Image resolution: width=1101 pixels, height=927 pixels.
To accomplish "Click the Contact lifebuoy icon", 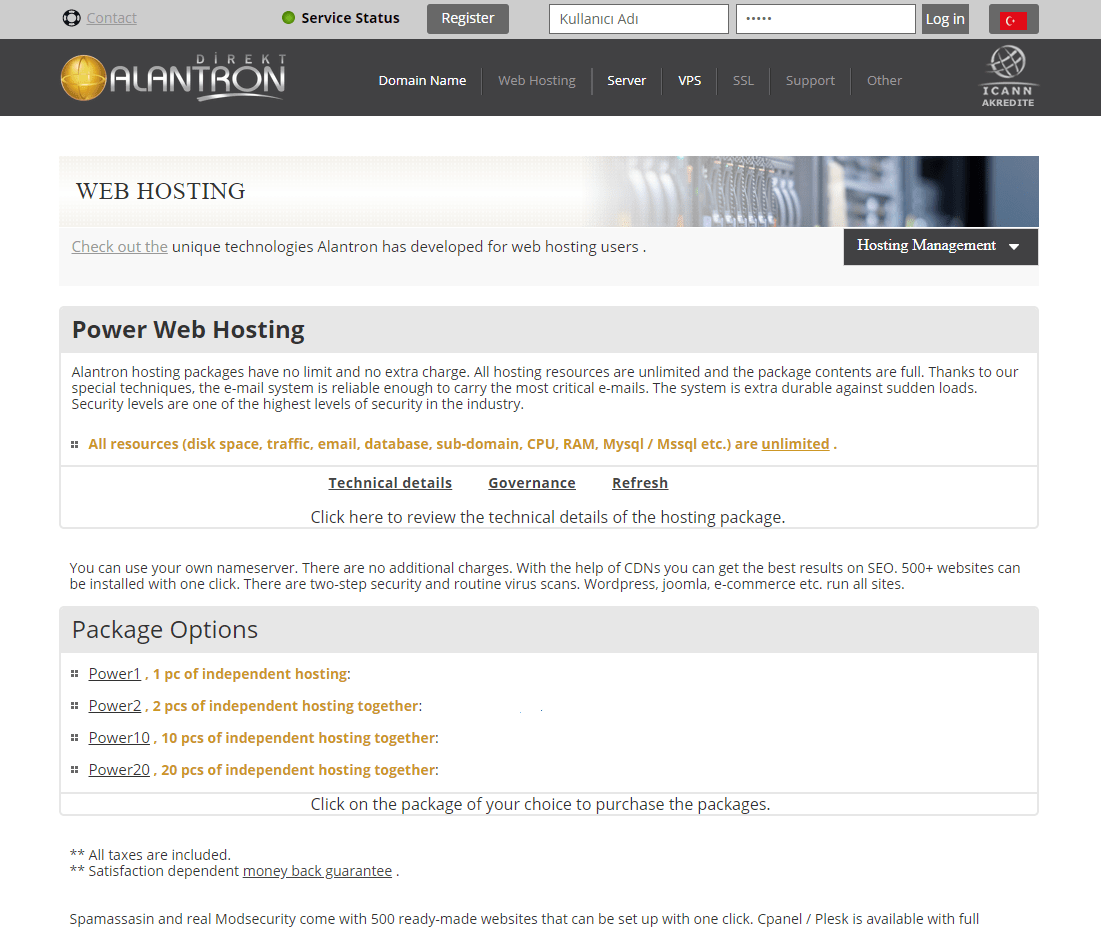I will pyautogui.click(x=72, y=18).
